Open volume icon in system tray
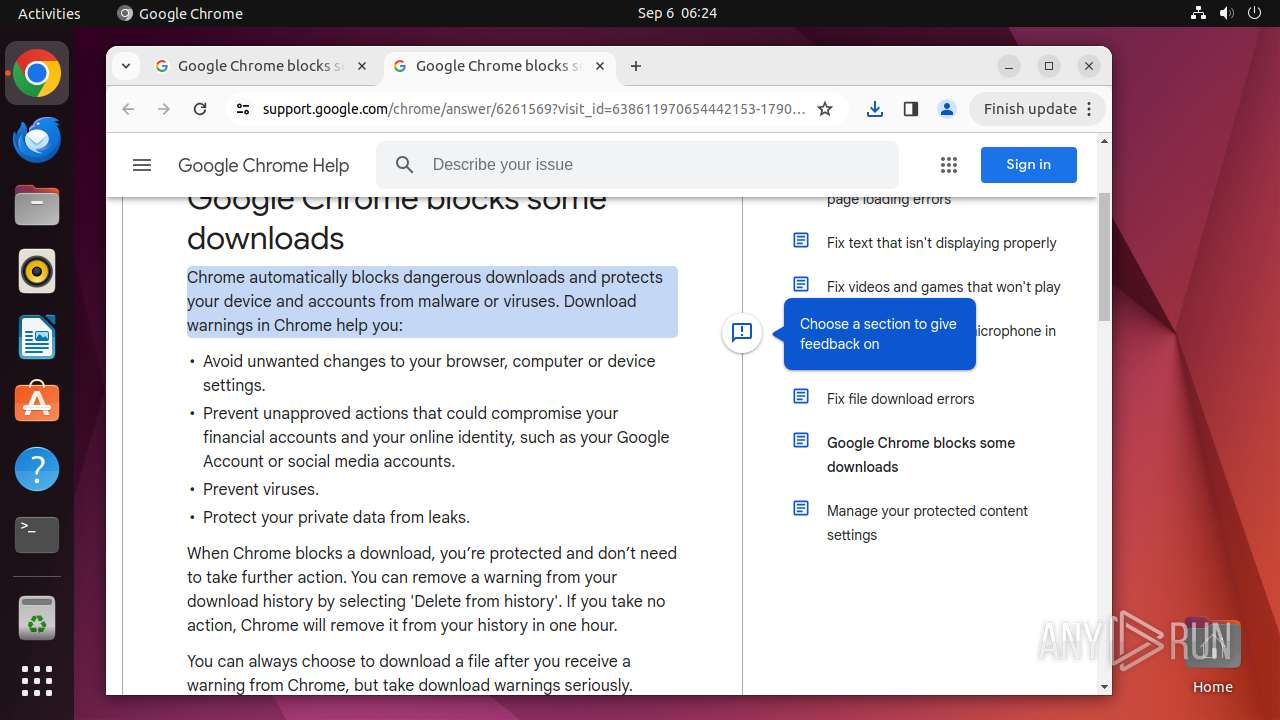The height and width of the screenshot is (720, 1280). click(1226, 13)
